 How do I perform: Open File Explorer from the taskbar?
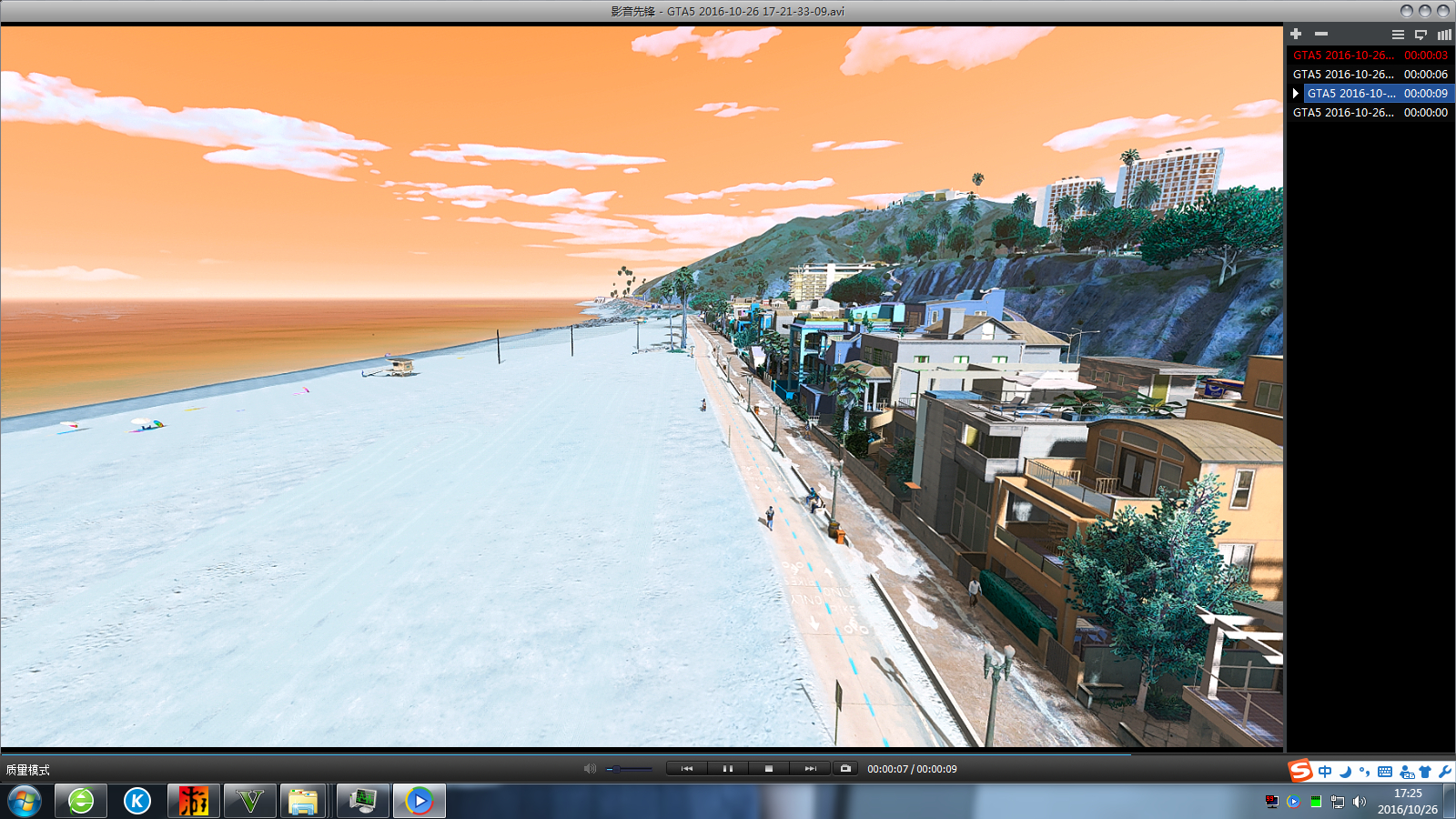pyautogui.click(x=303, y=801)
